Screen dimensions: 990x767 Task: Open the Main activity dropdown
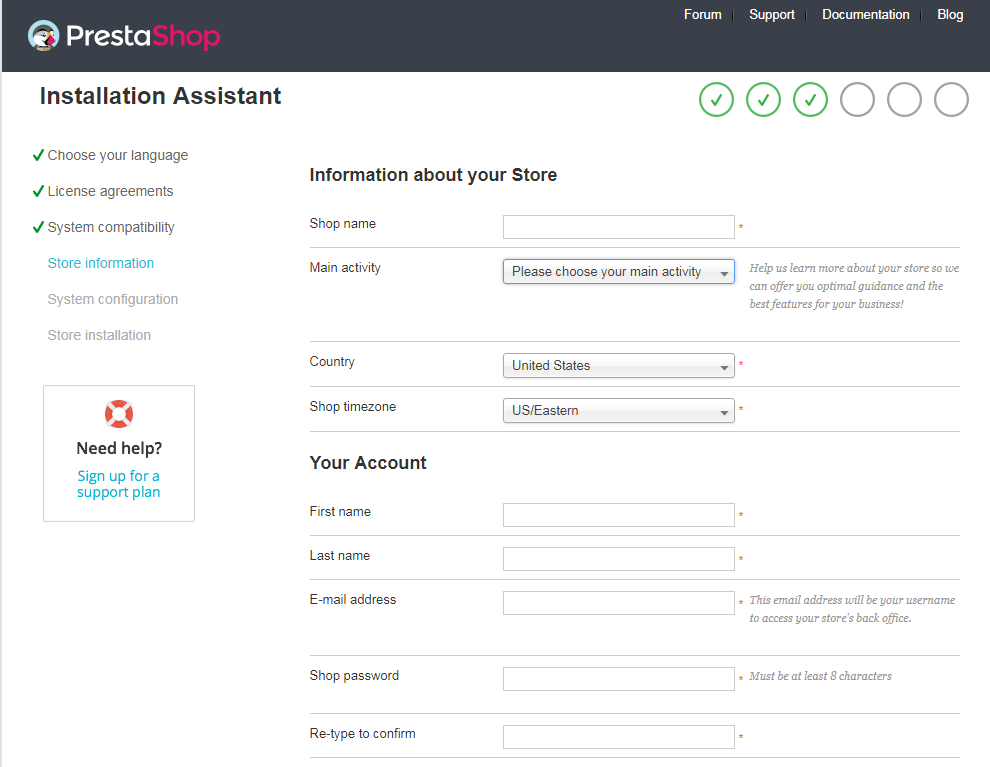(x=618, y=271)
